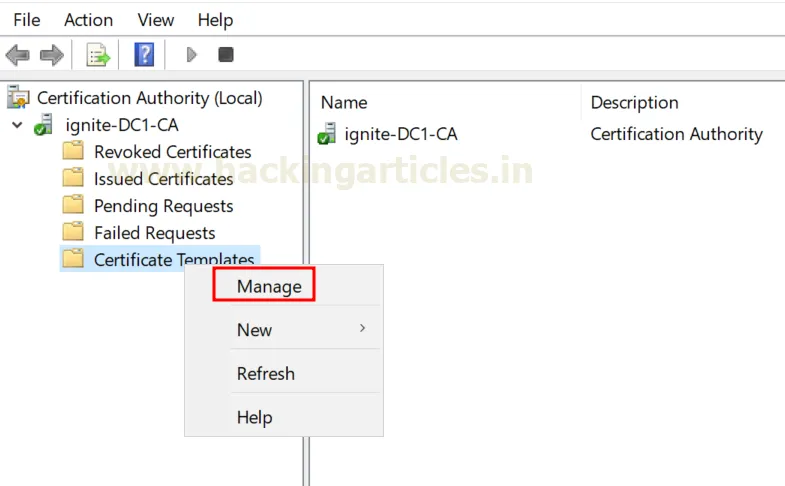The image size is (785, 486).
Task: Click the Certification Authority (Local) root icon
Action: [x=19, y=98]
